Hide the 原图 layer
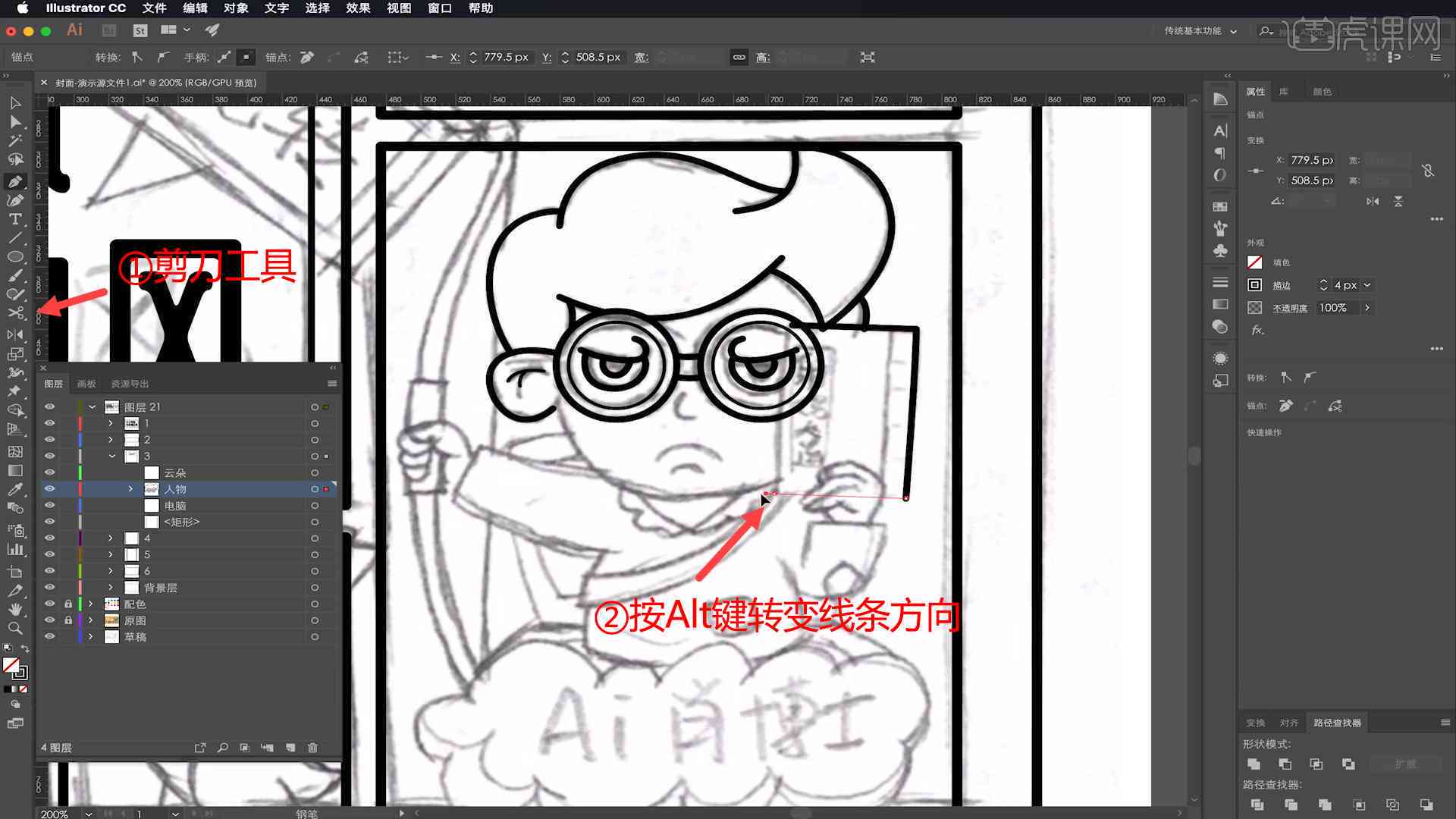The width and height of the screenshot is (1456, 819). point(49,620)
